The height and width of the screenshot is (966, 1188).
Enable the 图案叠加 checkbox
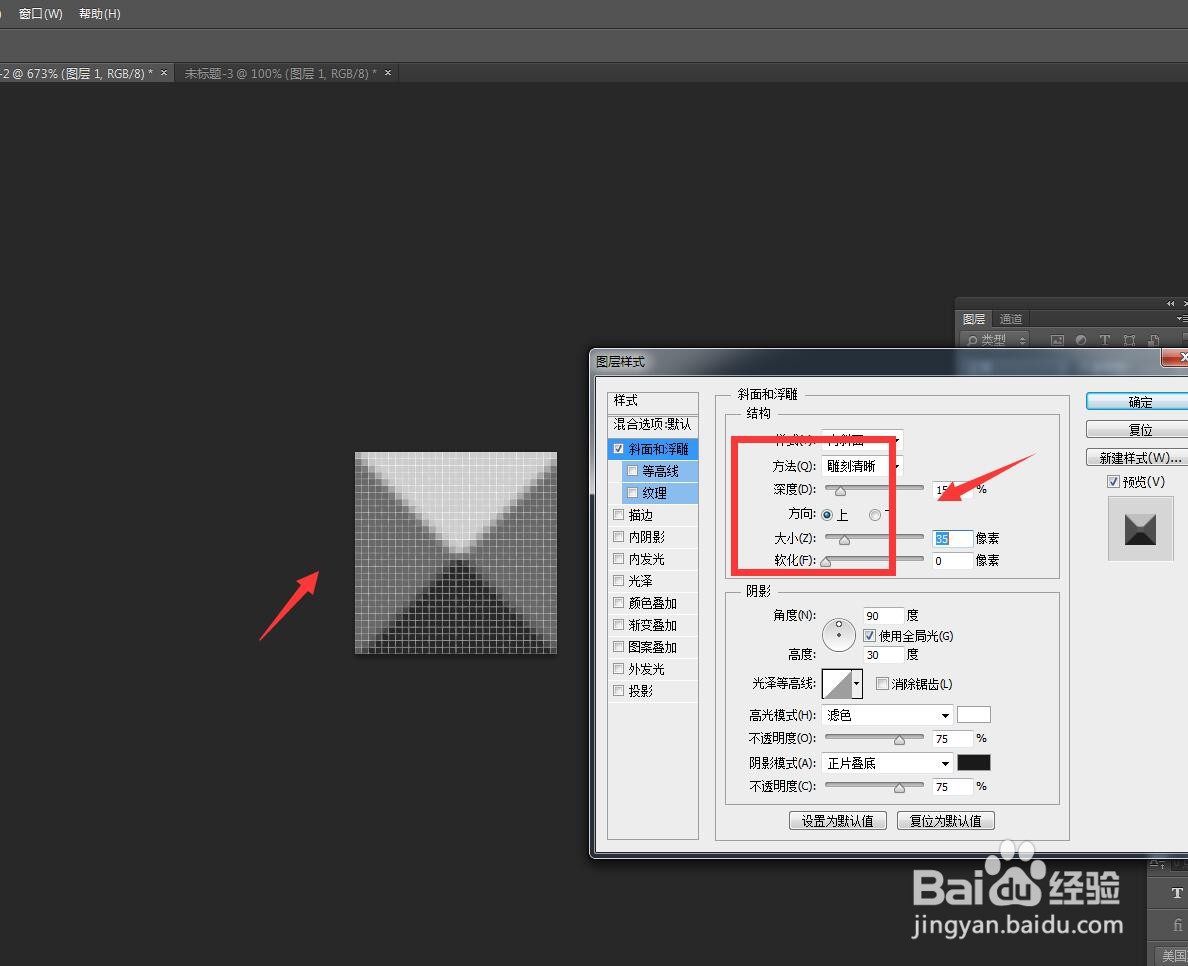click(619, 646)
